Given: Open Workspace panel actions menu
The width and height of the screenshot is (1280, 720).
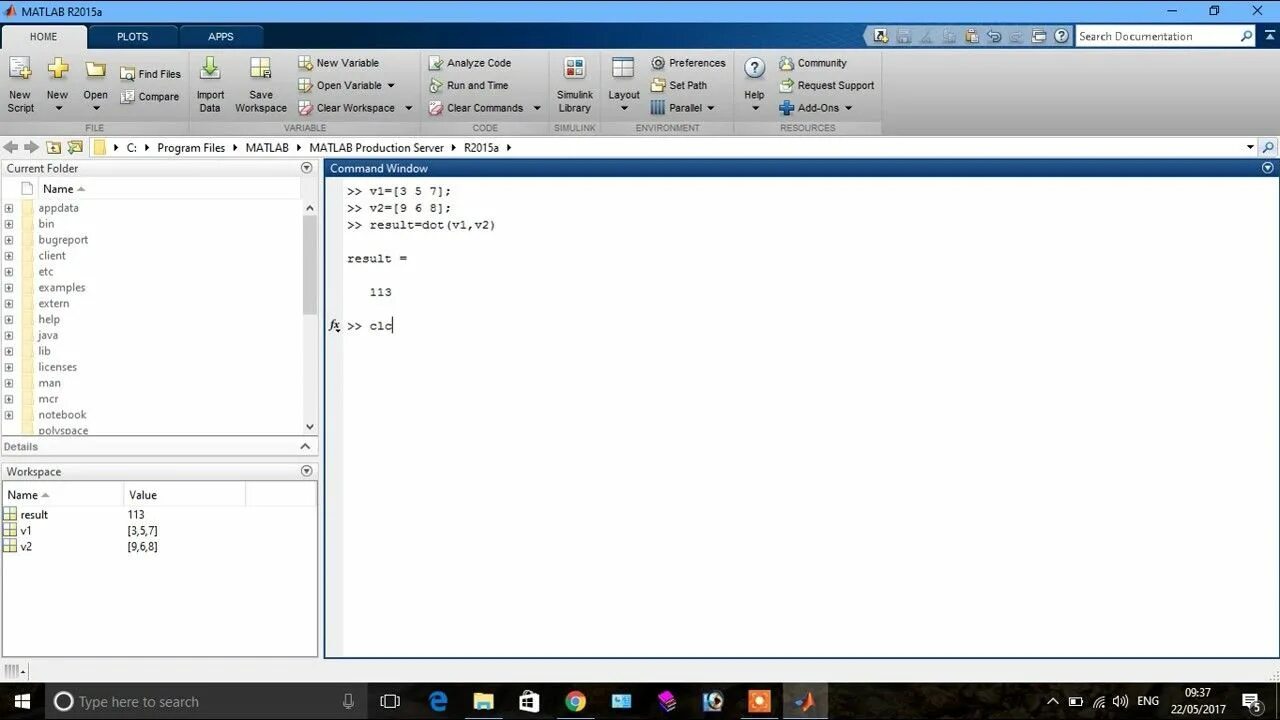Looking at the screenshot, I should coord(307,471).
